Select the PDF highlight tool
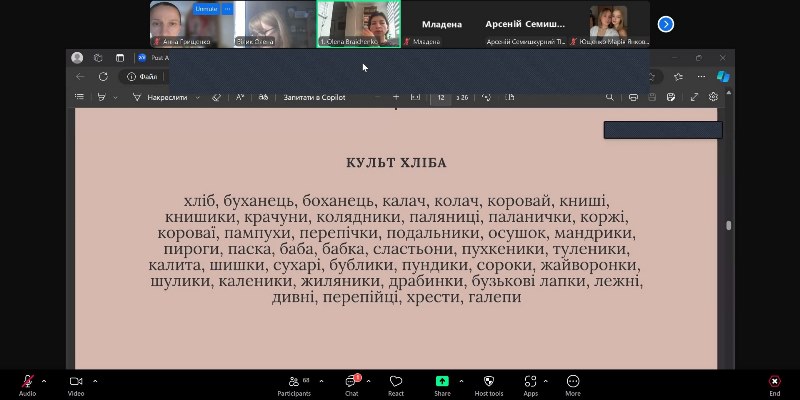800x400 pixels. [x=102, y=97]
